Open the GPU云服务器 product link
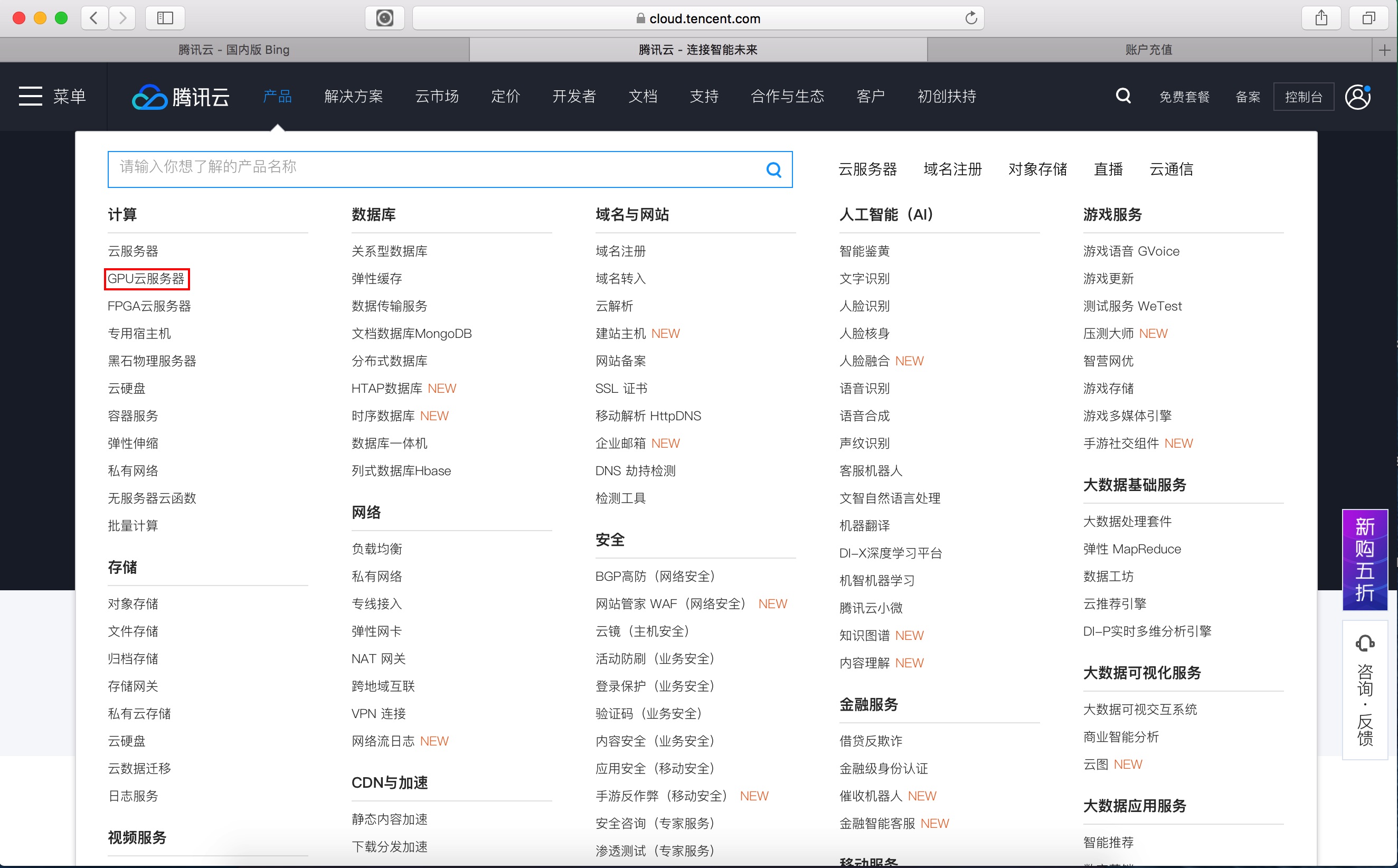 pyautogui.click(x=146, y=279)
